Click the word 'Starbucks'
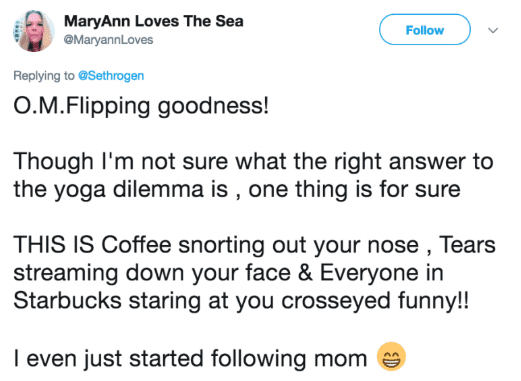 [67, 300]
